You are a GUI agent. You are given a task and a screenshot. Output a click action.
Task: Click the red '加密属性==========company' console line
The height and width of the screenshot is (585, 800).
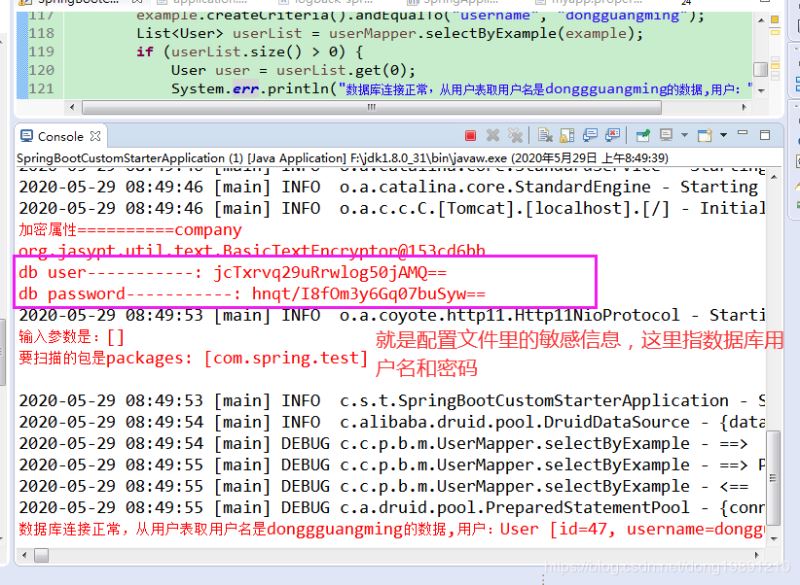click(x=130, y=230)
